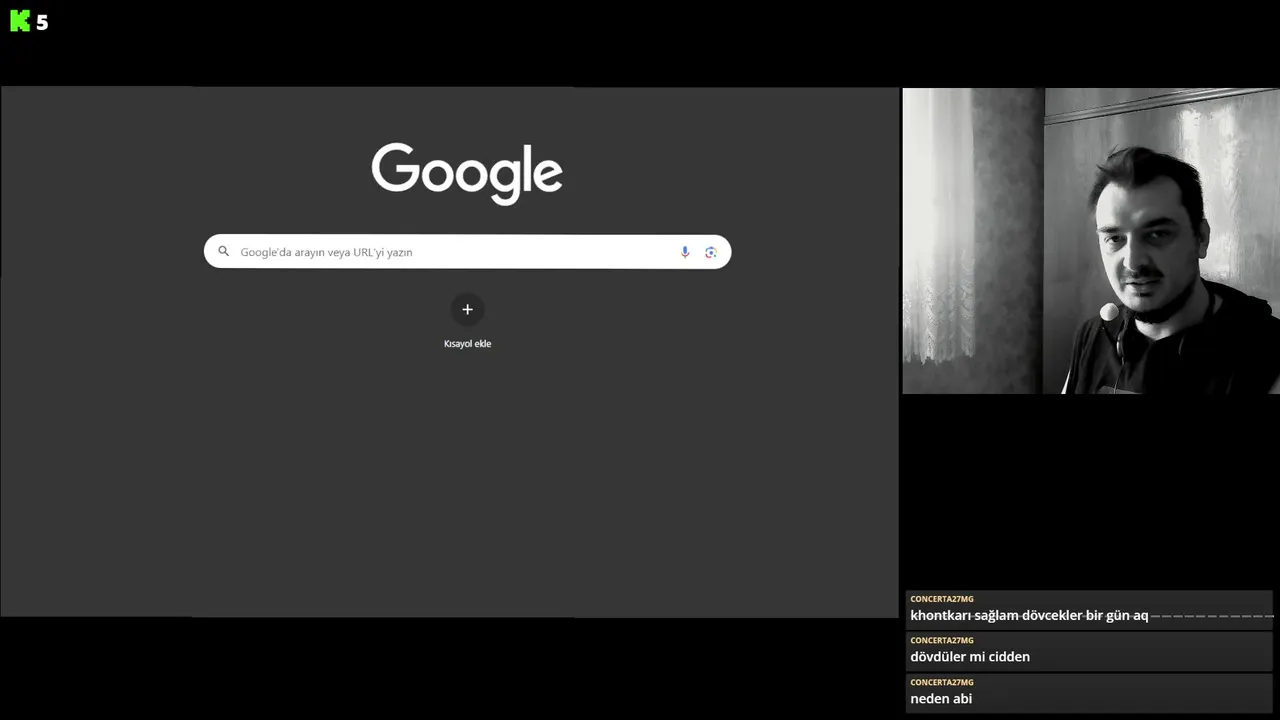This screenshot has width=1280, height=720.
Task: Start voice search with microphone icon
Action: (x=685, y=252)
